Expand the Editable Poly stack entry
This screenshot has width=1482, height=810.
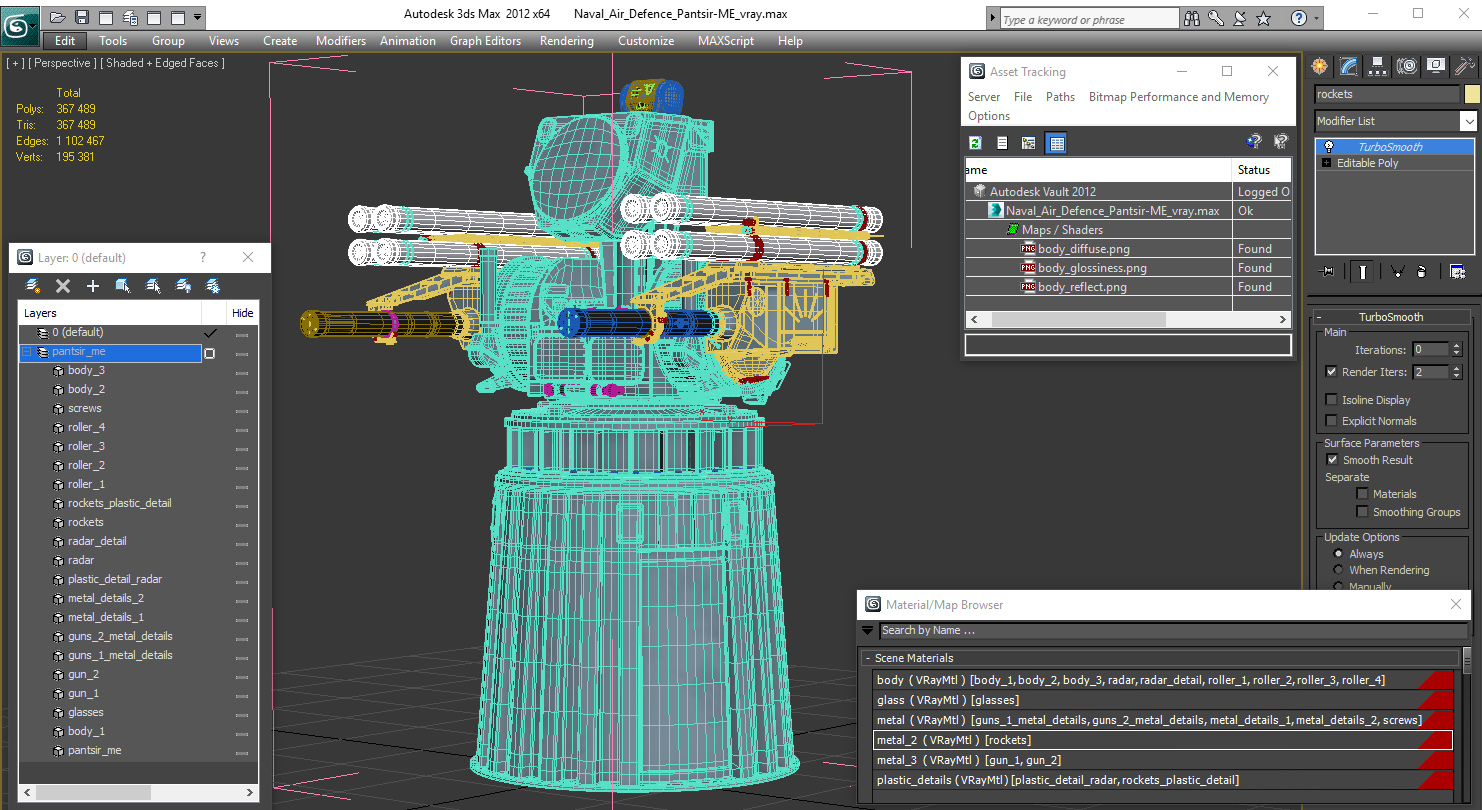tap(1327, 163)
